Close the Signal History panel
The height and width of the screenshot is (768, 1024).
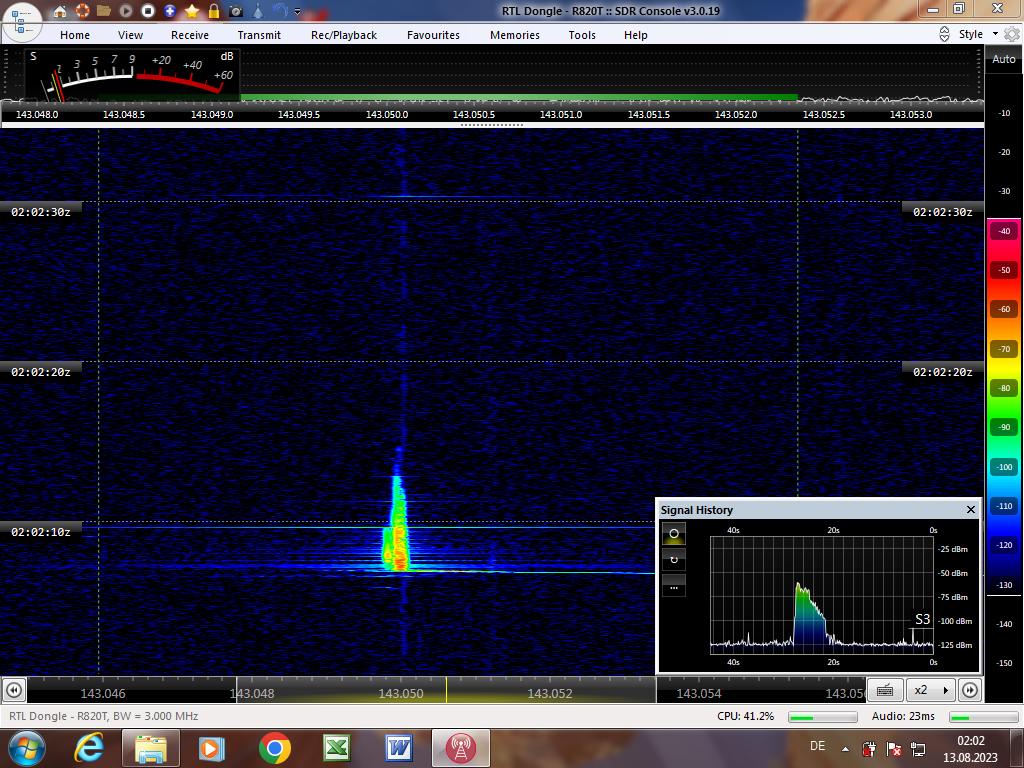click(x=970, y=509)
